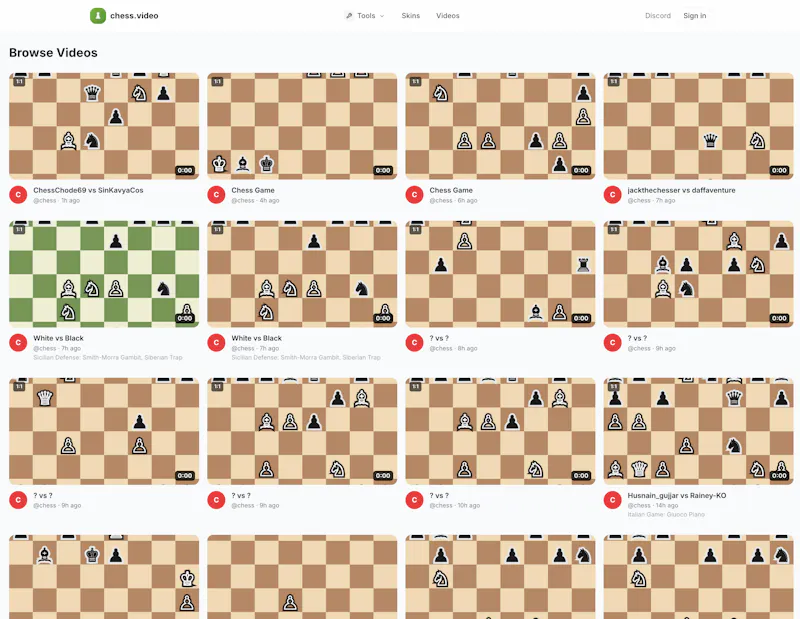This screenshot has width=800, height=619.
Task: Open the jackthechesser vs daffaventure video thumbnail
Action: pos(698,126)
